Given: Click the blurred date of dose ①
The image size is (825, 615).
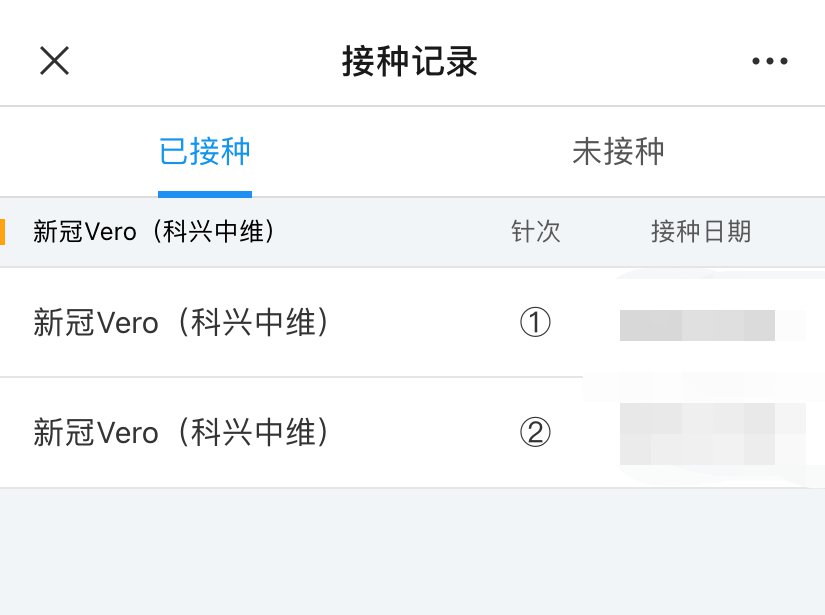Looking at the screenshot, I should pos(698,325).
